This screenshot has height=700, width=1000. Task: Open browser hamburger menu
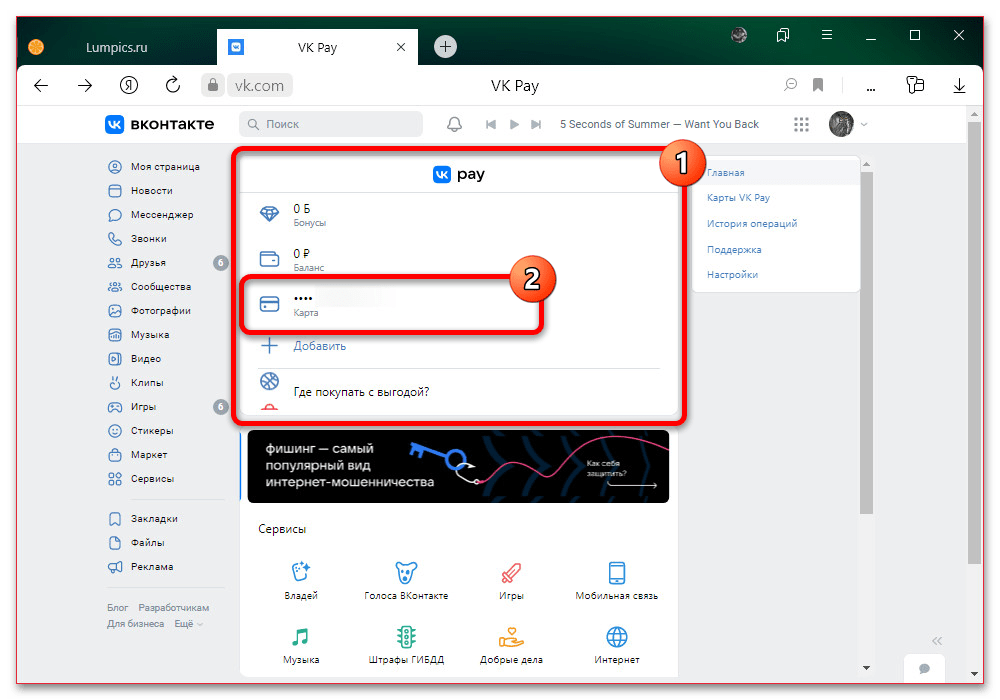pyautogui.click(x=827, y=34)
